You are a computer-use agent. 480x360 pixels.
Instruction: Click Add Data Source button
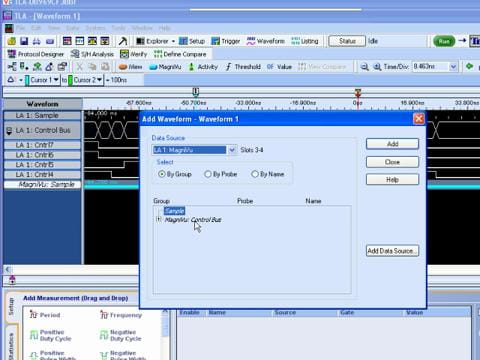392,251
